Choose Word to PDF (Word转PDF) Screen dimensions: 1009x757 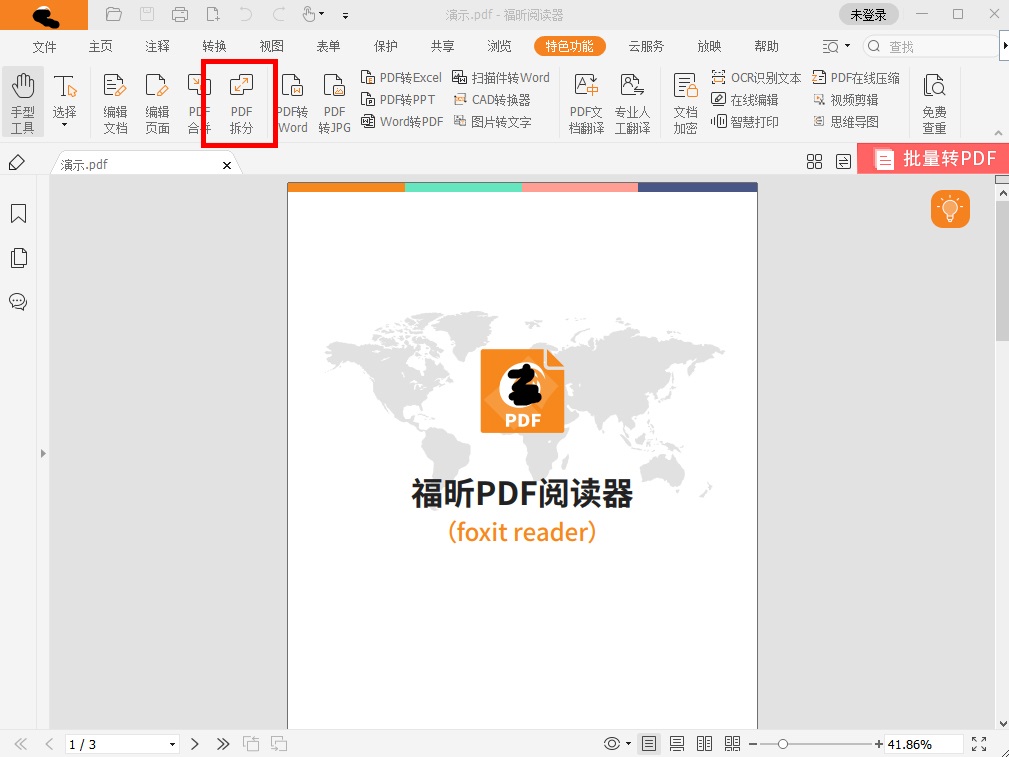click(x=402, y=122)
